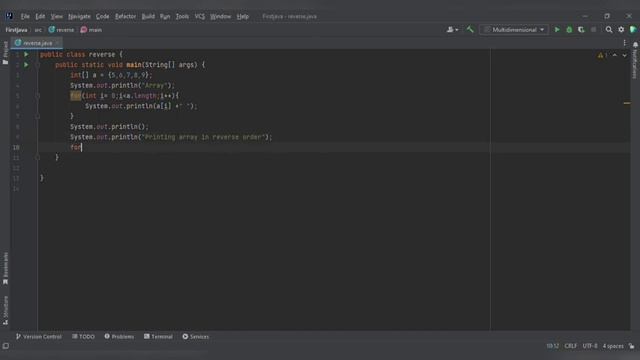
Task: Toggle the Bookmarks tool window
Action: [5, 268]
